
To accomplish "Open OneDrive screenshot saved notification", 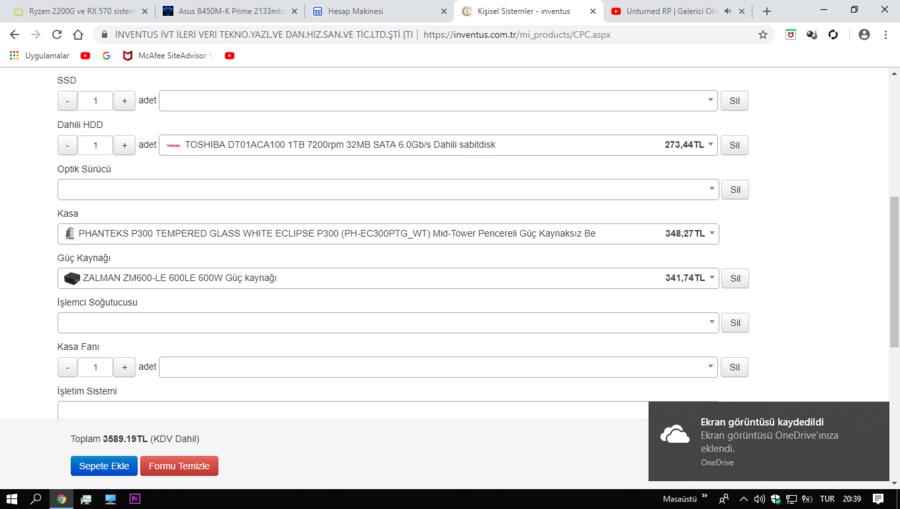I will click(x=769, y=441).
